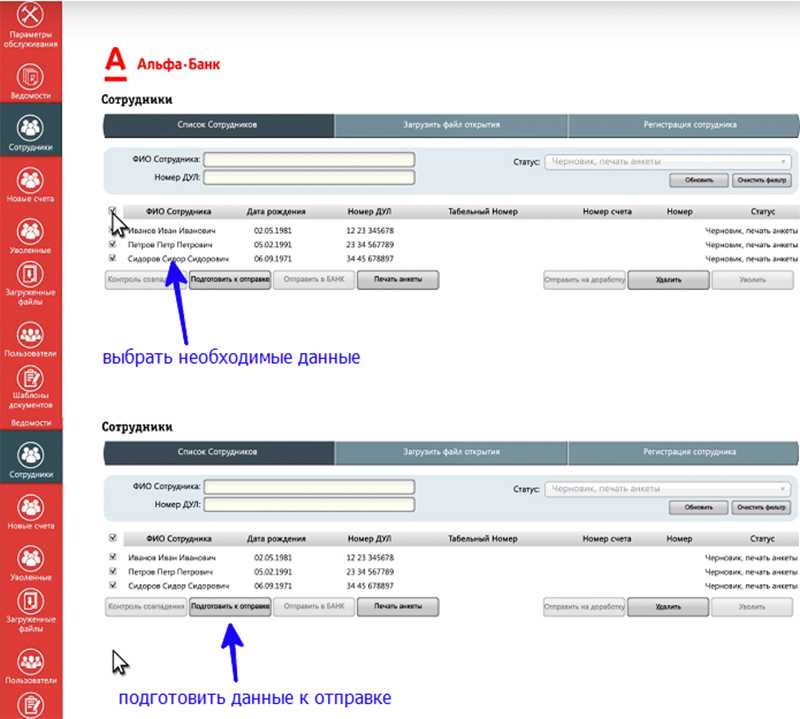The image size is (800, 719).
Task: Click date 02.05.1981 in lower table
Action: pyautogui.click(x=273, y=558)
